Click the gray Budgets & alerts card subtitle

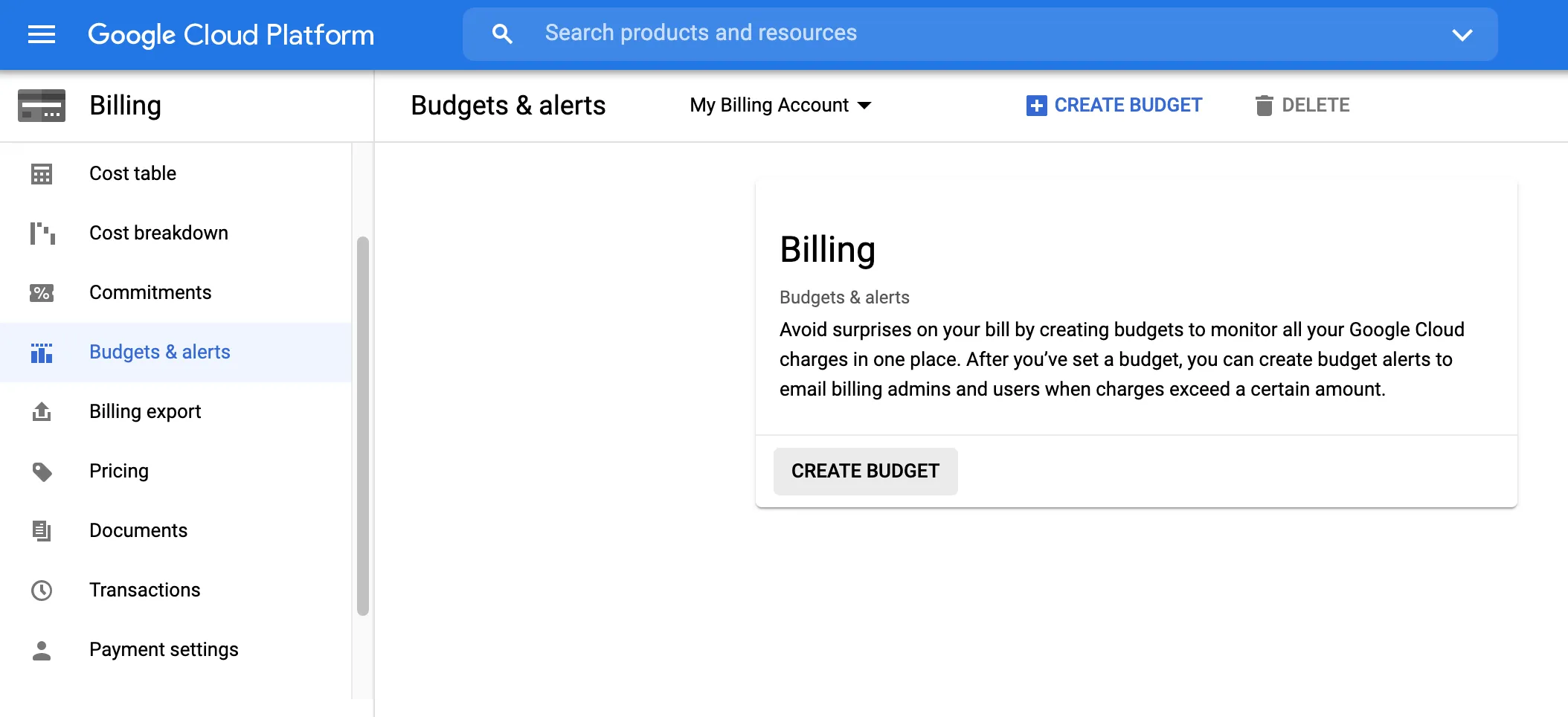pos(844,298)
